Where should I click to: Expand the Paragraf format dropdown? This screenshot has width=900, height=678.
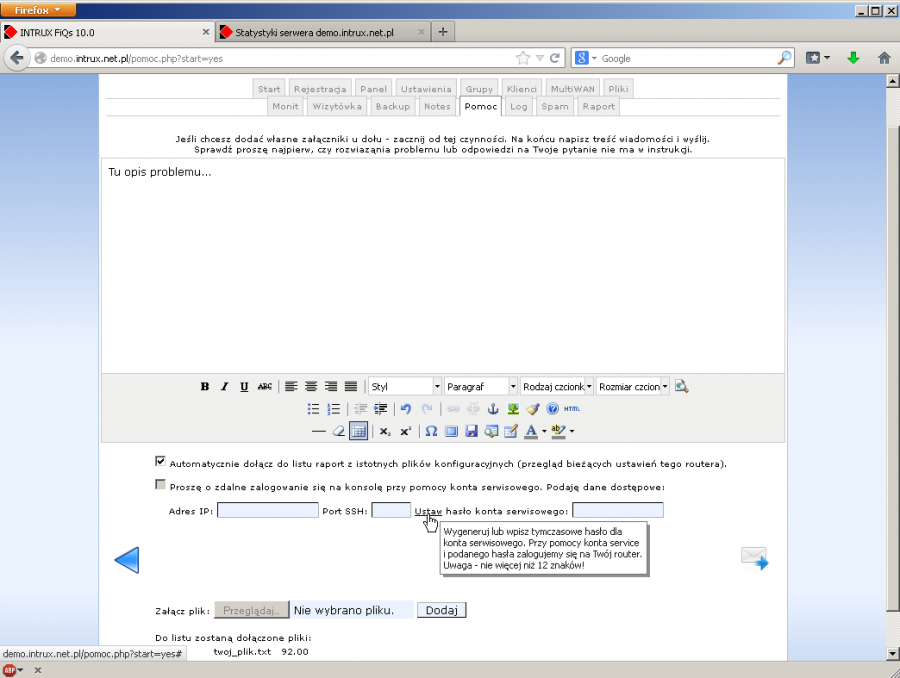point(481,386)
